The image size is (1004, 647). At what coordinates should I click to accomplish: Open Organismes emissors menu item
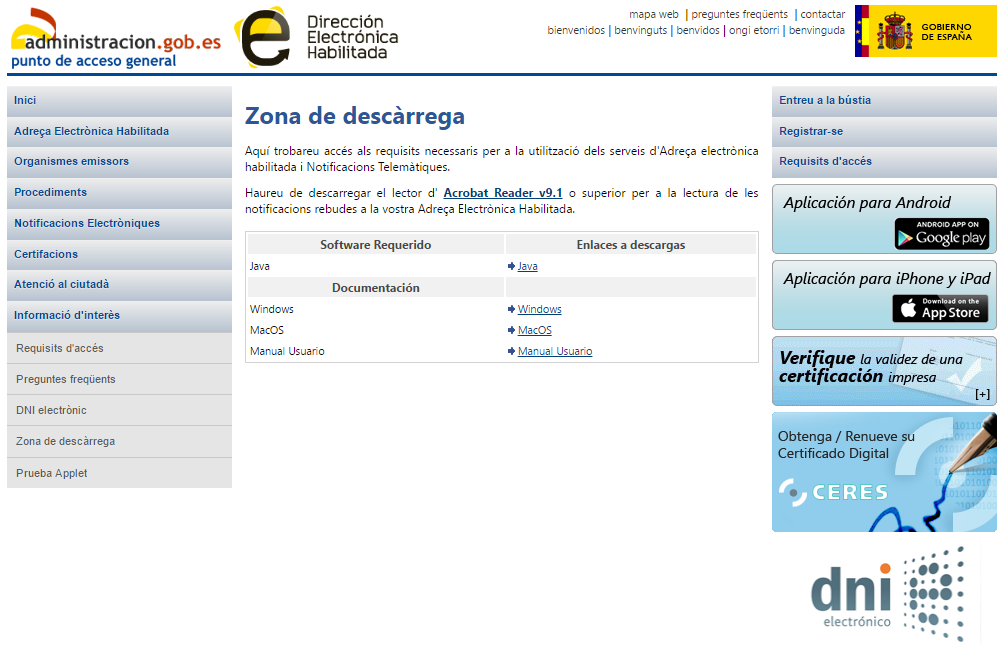[119, 161]
